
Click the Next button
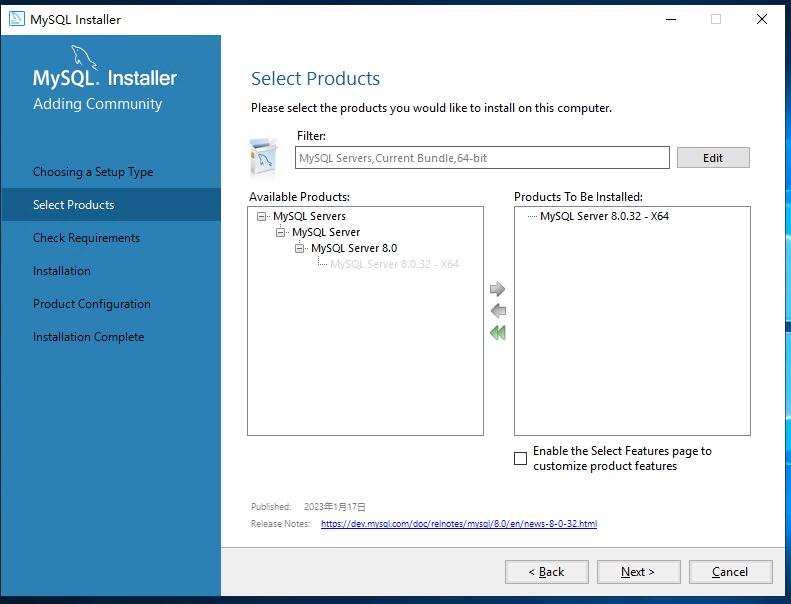click(638, 572)
